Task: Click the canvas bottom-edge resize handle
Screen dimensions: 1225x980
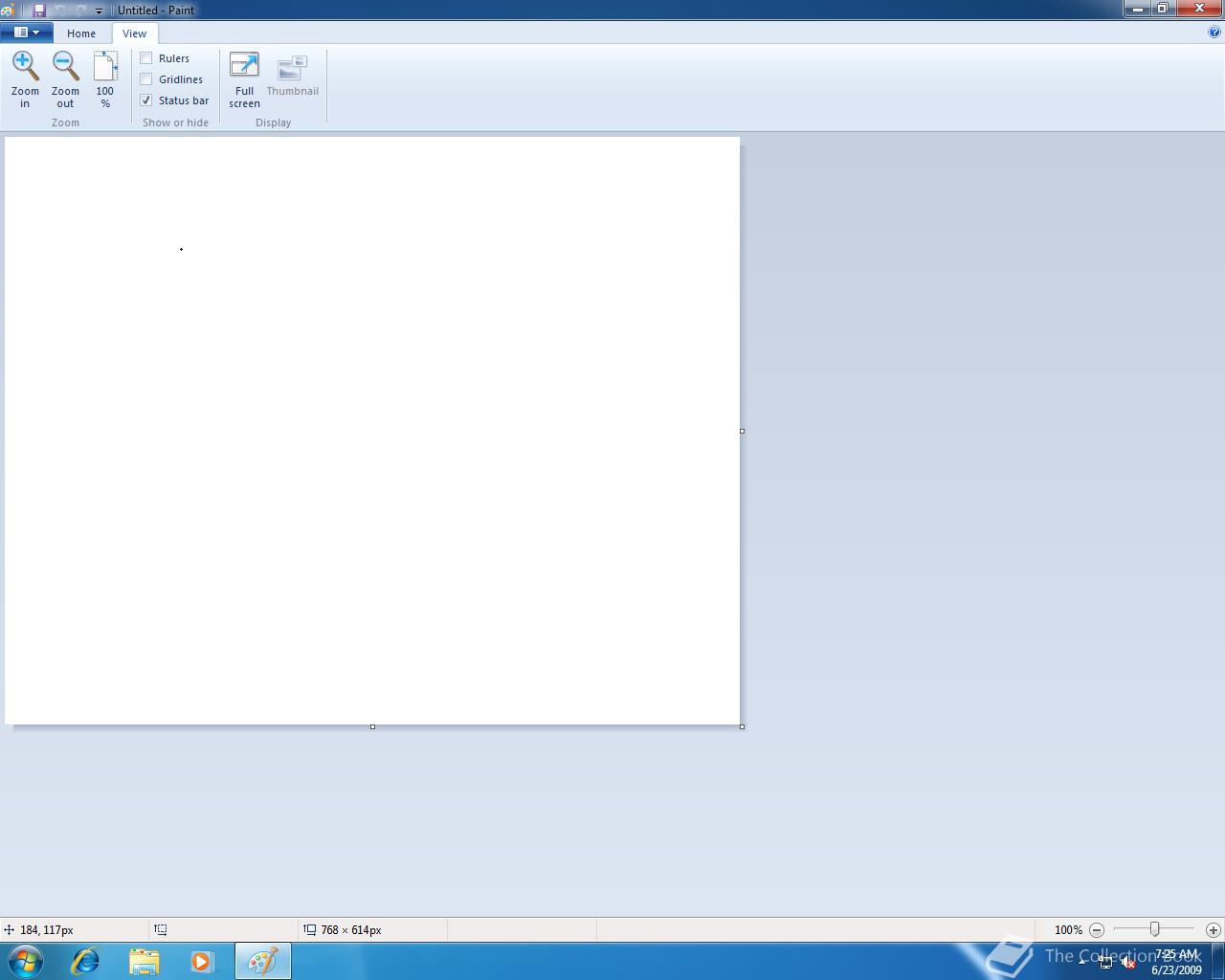Action: 372,726
